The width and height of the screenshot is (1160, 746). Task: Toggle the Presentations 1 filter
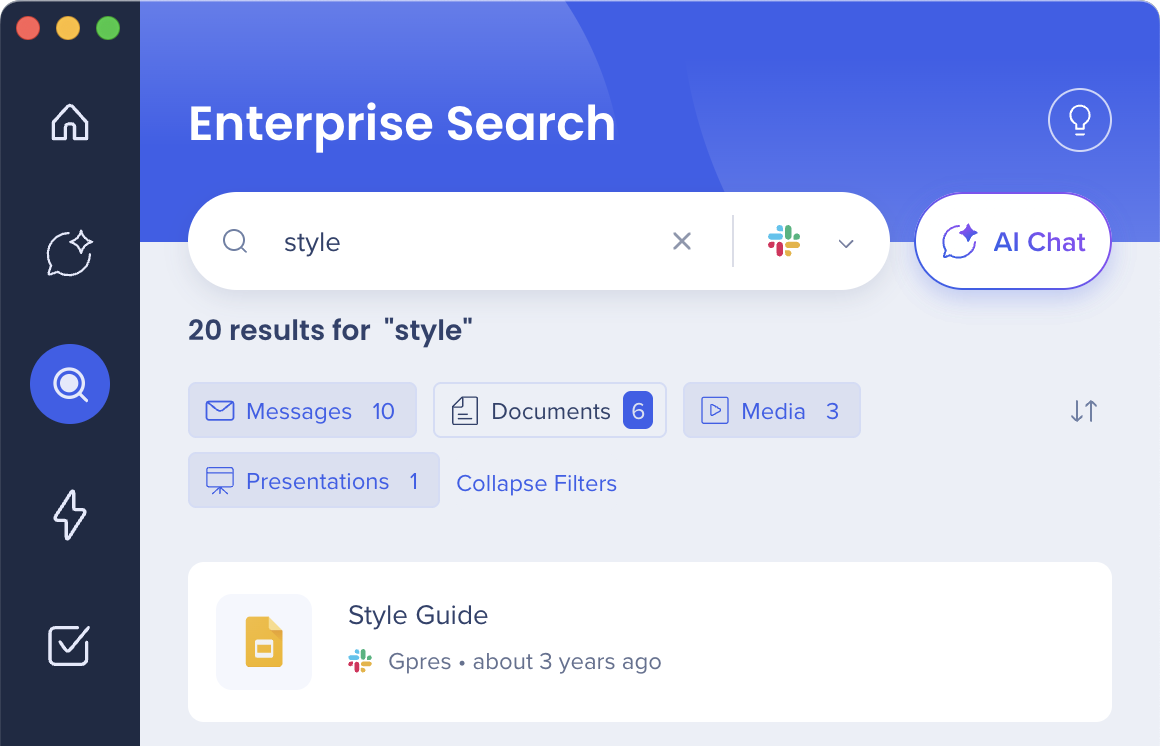(314, 480)
